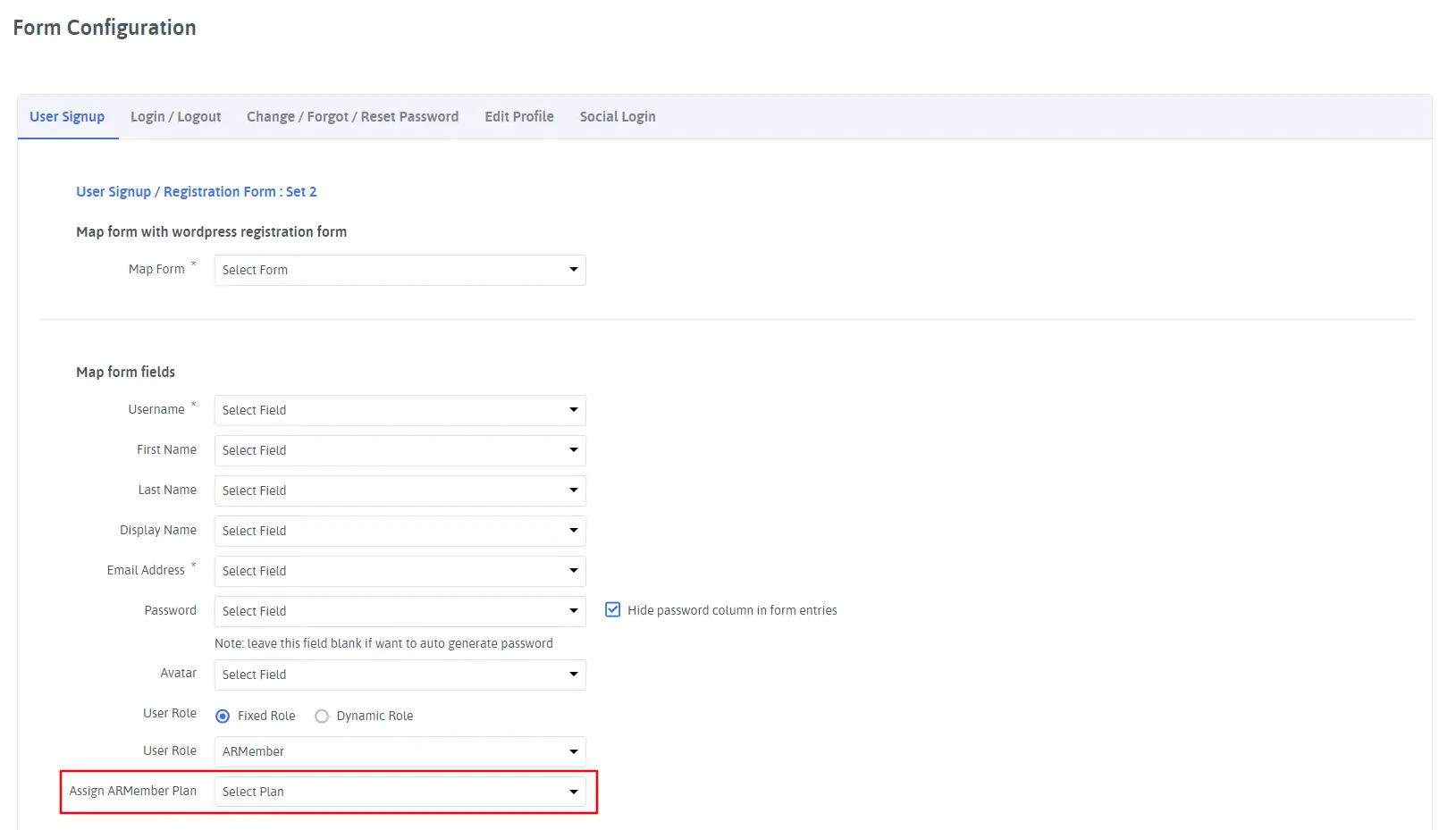Screen dimensions: 1456x830
Task: Click 'Map form with wordpress registration form' text
Action: 212,232
